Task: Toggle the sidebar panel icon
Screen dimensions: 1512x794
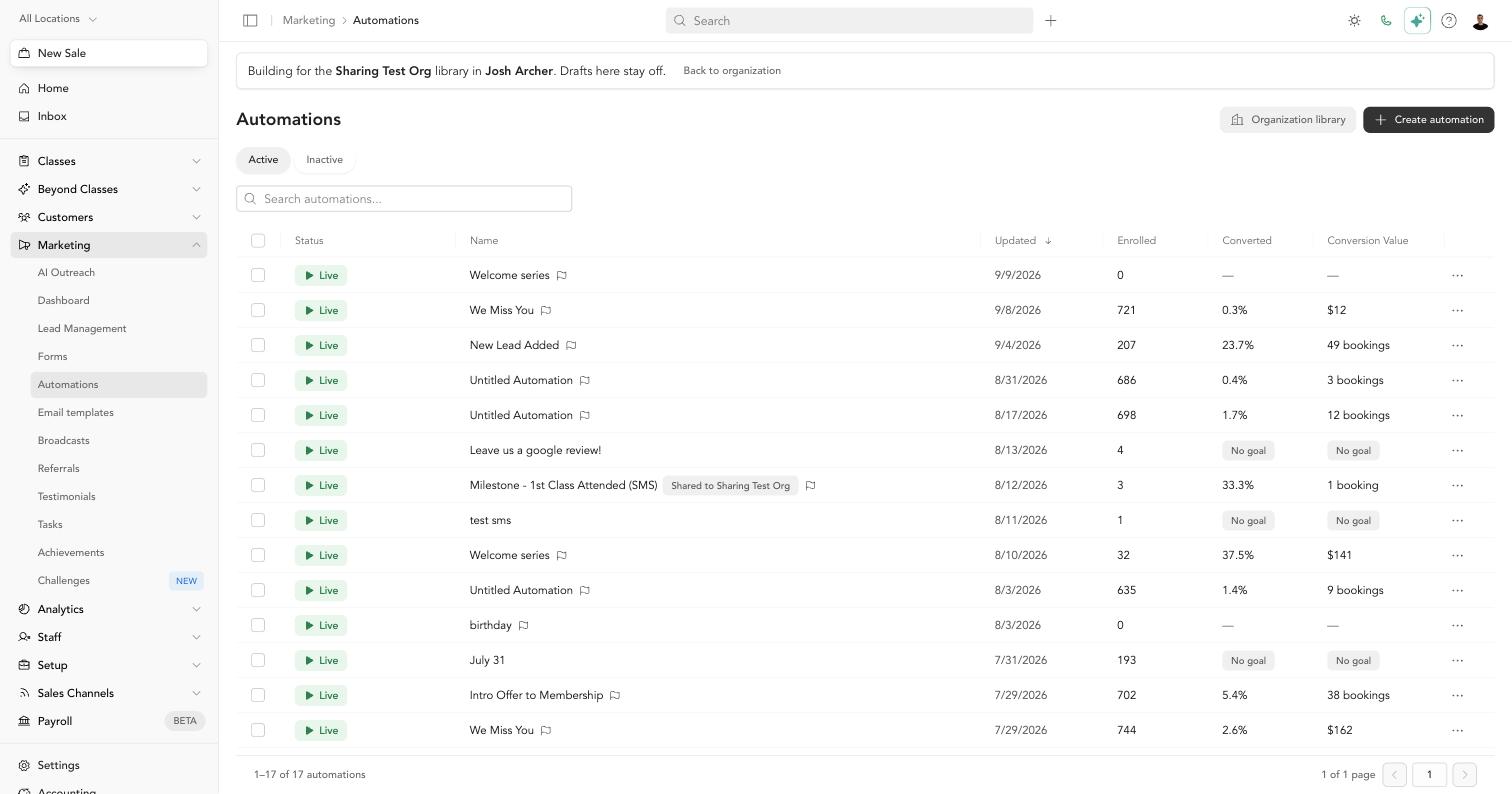Action: click(x=250, y=20)
